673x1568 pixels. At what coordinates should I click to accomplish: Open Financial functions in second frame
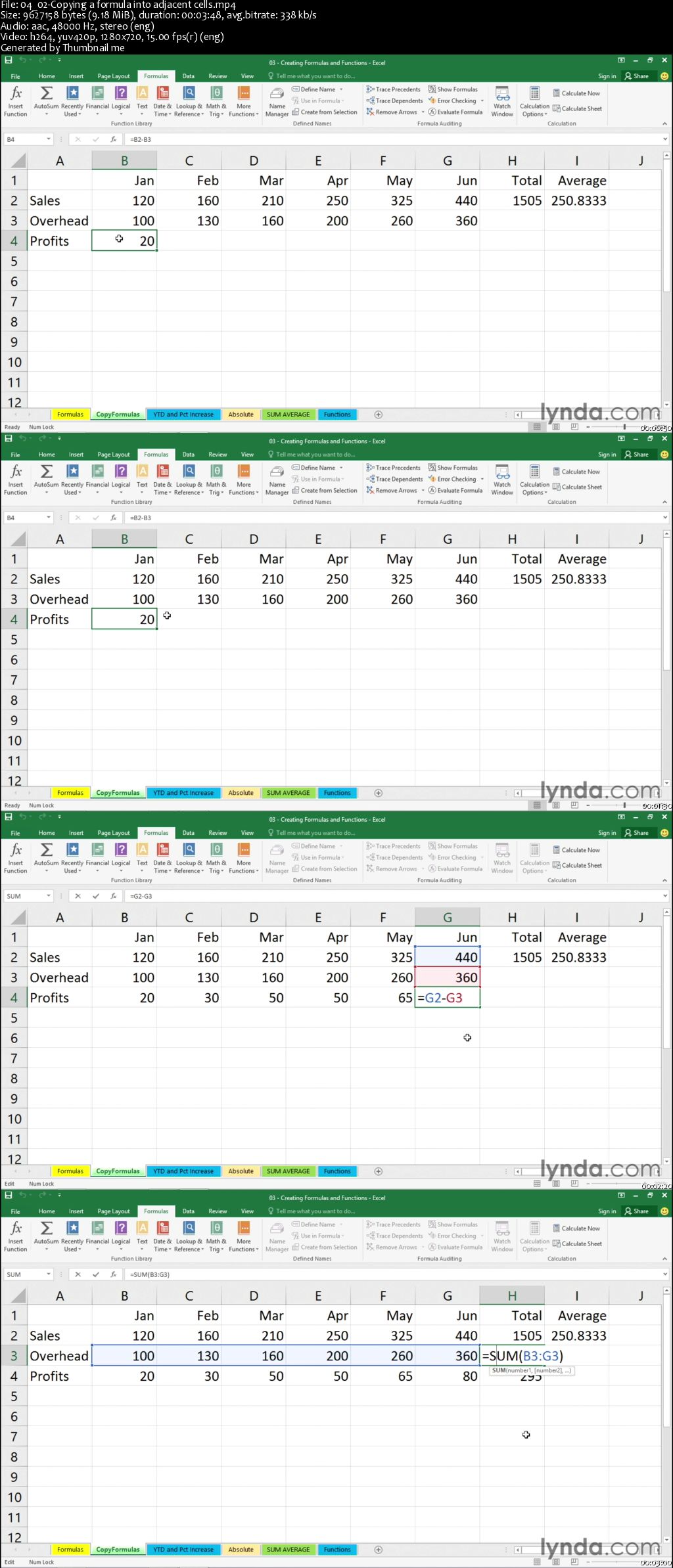pyautogui.click(x=97, y=480)
